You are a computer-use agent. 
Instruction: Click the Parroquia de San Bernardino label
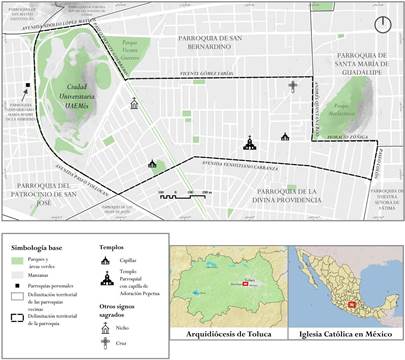tap(210, 42)
